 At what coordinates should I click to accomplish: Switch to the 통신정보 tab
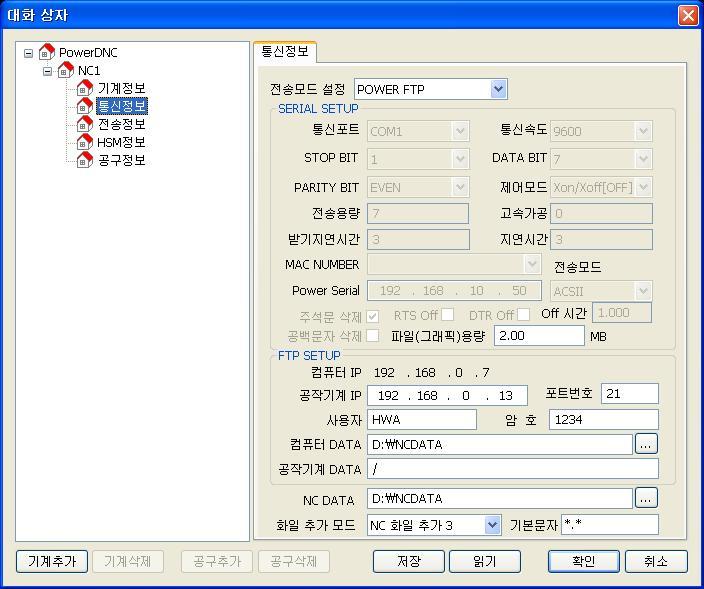pos(285,52)
